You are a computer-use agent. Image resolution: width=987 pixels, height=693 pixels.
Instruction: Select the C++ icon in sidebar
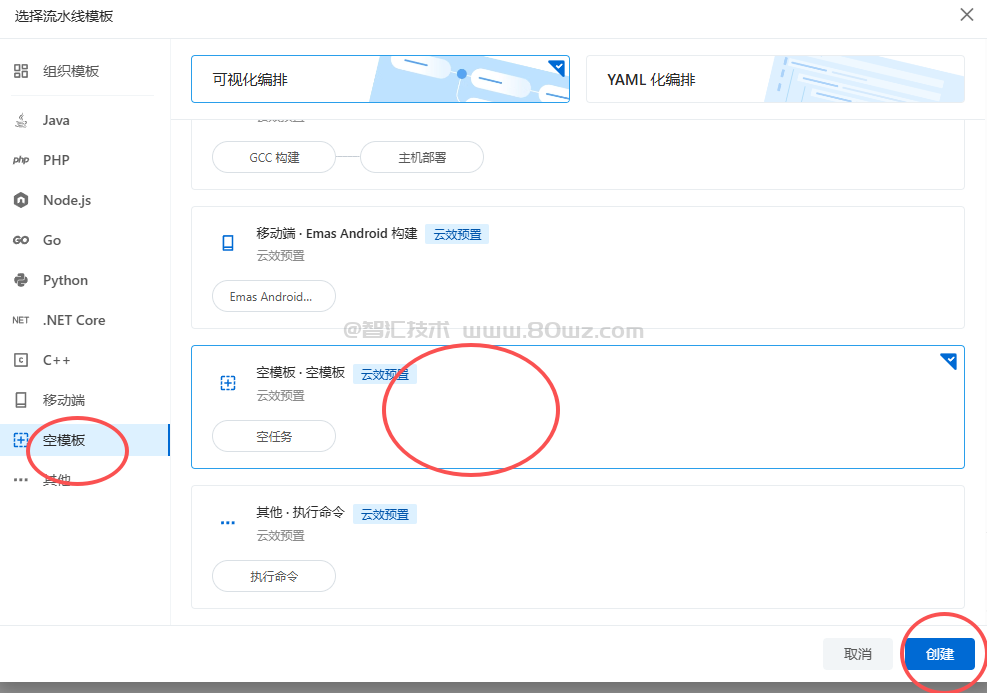click(x=21, y=360)
